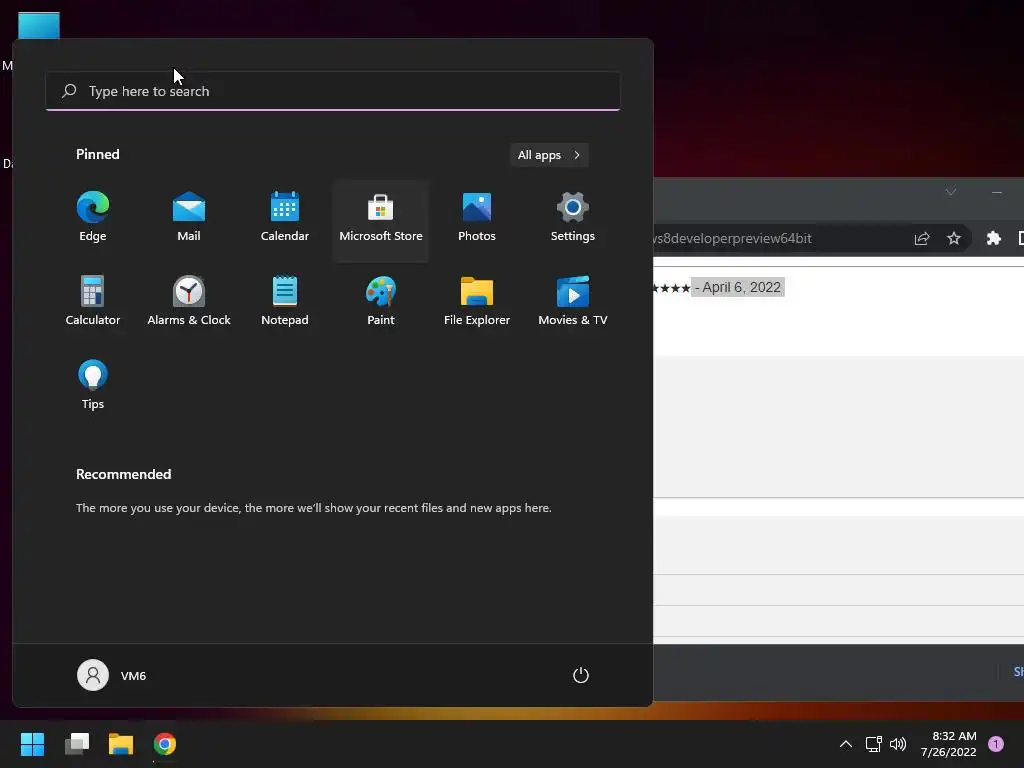
Task: Show hidden system tray icons
Action: coord(846,744)
